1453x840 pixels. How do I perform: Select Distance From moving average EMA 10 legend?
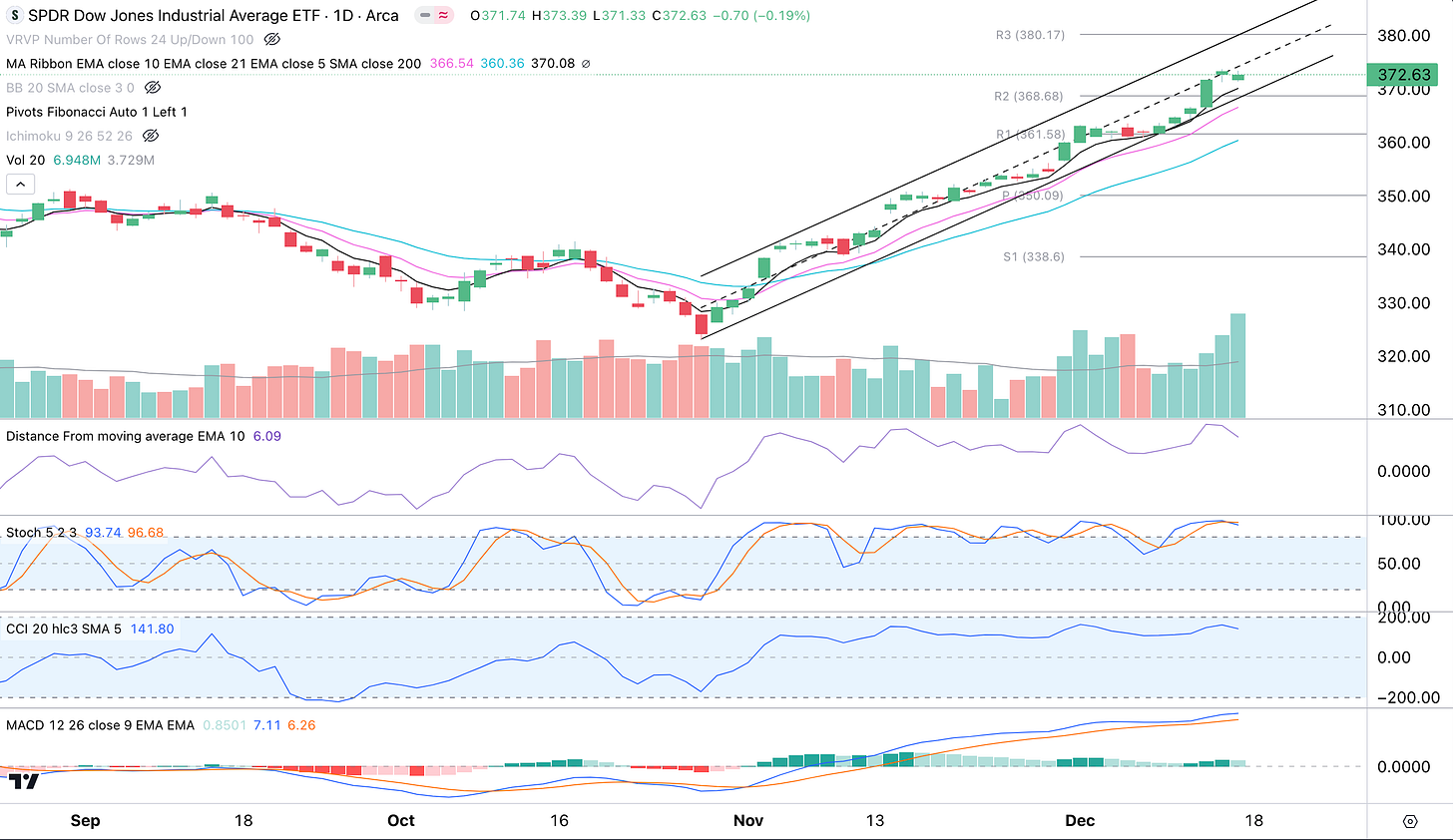(x=126, y=436)
